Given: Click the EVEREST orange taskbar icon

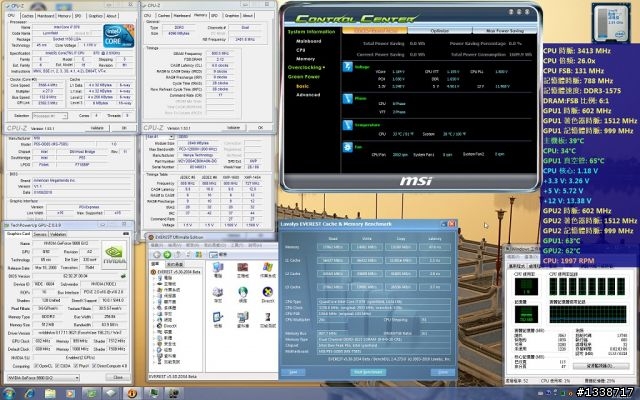Looking at the screenshot, I should point(132,393).
